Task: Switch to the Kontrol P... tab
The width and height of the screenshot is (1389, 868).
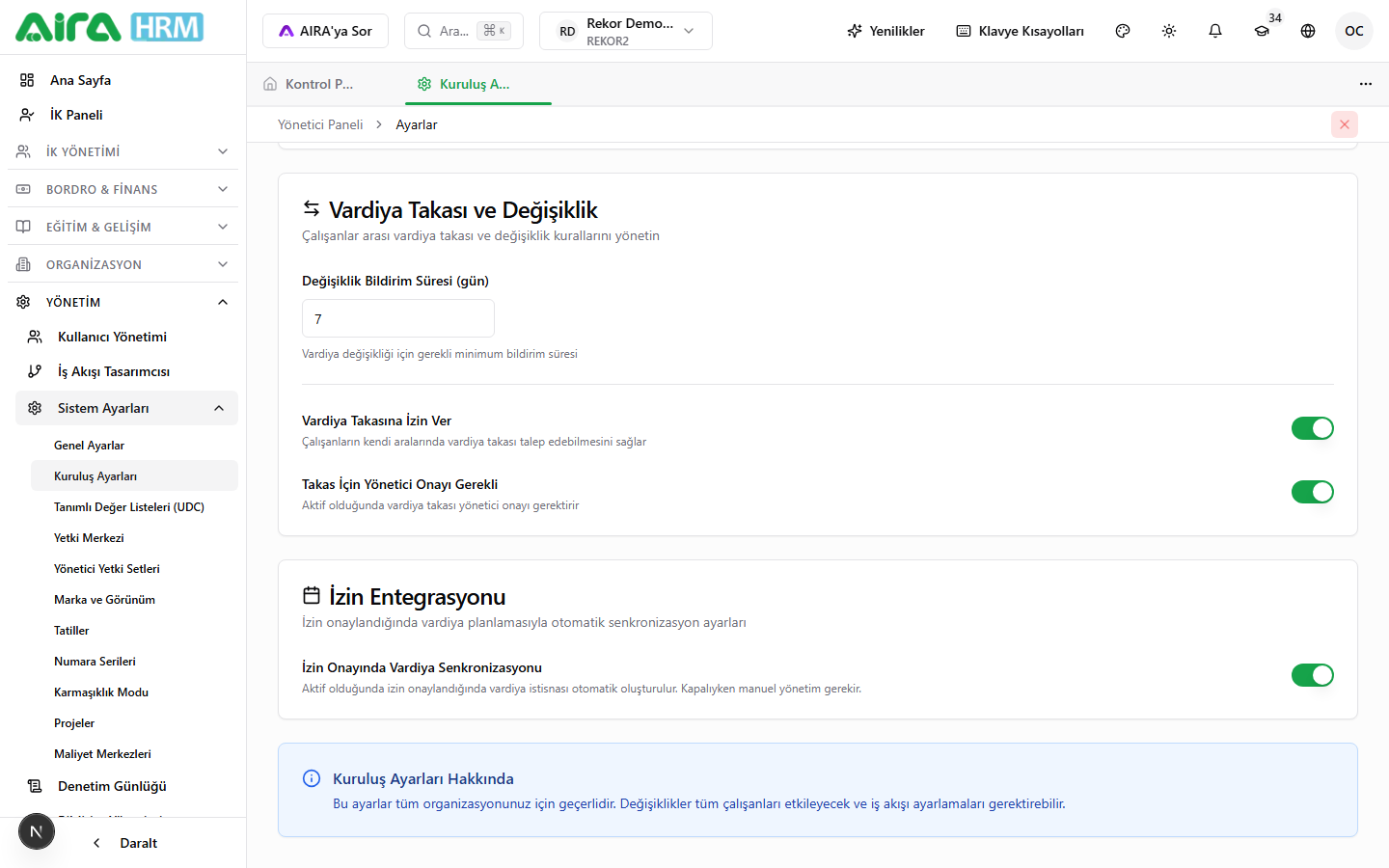Action: click(x=320, y=84)
